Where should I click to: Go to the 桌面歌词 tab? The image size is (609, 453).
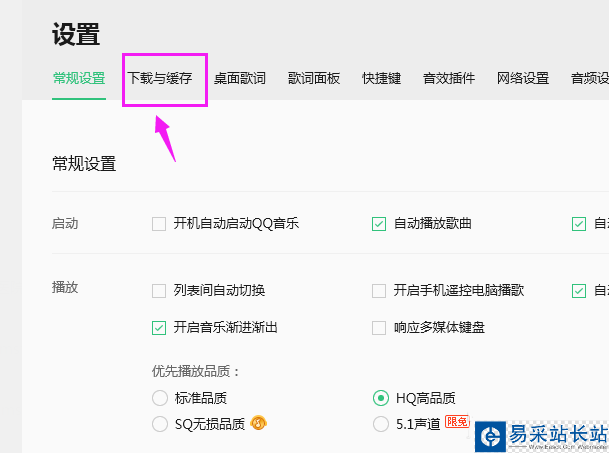pos(240,78)
